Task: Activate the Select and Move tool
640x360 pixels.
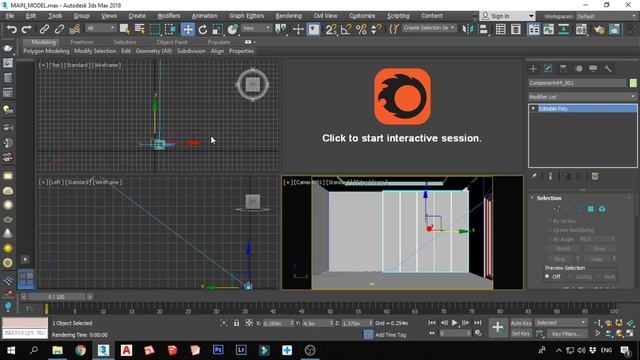Action: [x=187, y=29]
